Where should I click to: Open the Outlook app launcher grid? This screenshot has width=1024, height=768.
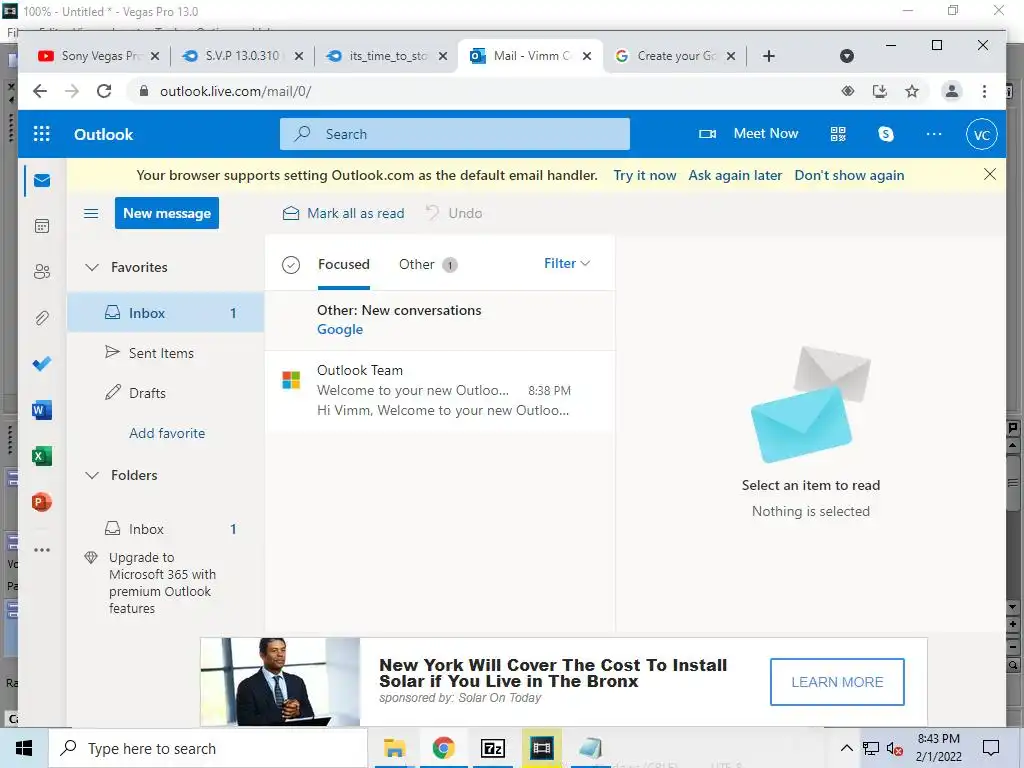(41, 134)
